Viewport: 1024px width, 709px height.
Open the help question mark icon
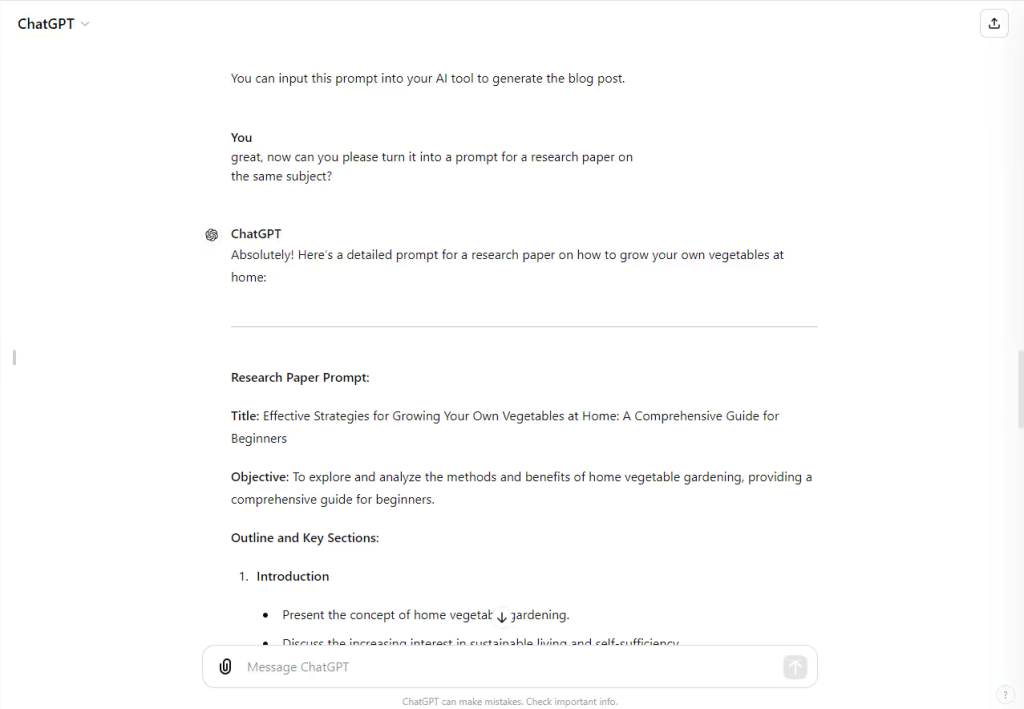(x=1005, y=694)
